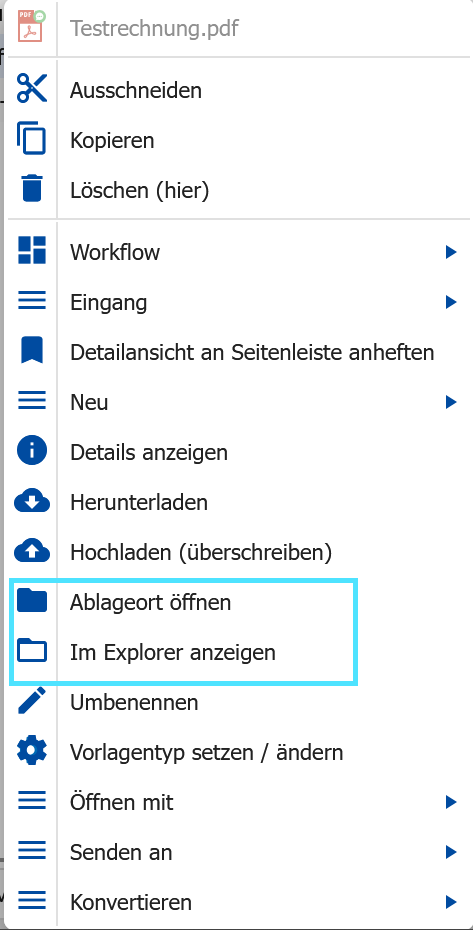Select Hochladen (überschreiben) entry
Screen dimensions: 473x930
240,552
